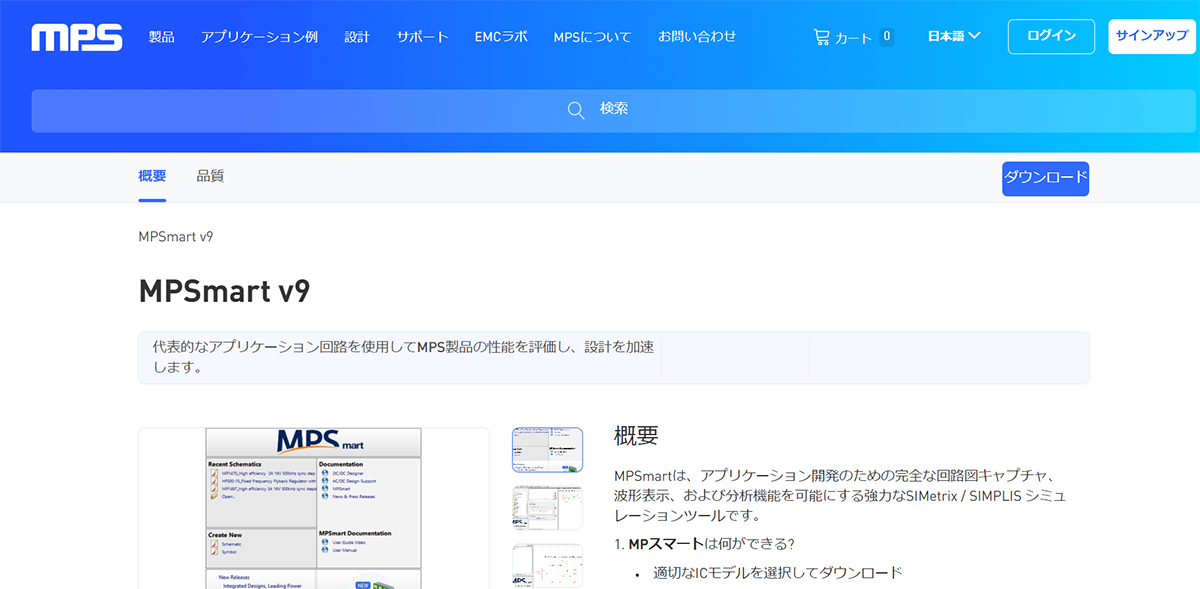Go to お問い合わせ page
The height and width of the screenshot is (589, 1200).
point(697,37)
